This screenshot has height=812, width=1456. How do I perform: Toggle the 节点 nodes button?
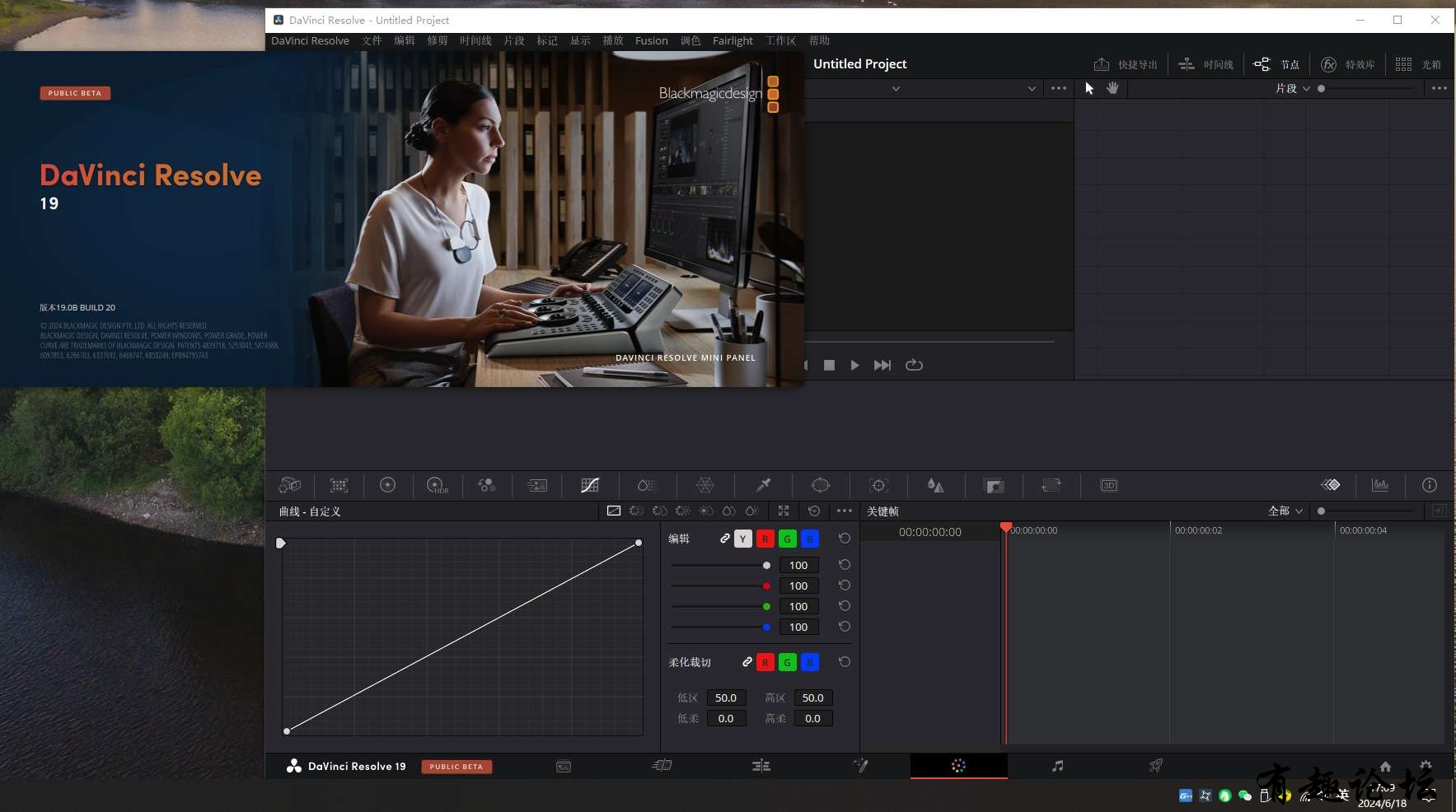pyautogui.click(x=1276, y=64)
